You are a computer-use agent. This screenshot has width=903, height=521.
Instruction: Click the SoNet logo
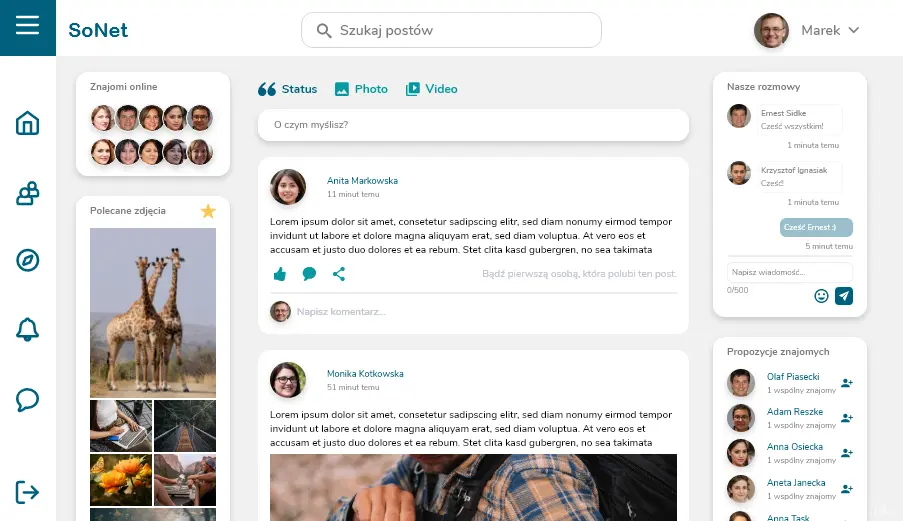click(x=98, y=30)
